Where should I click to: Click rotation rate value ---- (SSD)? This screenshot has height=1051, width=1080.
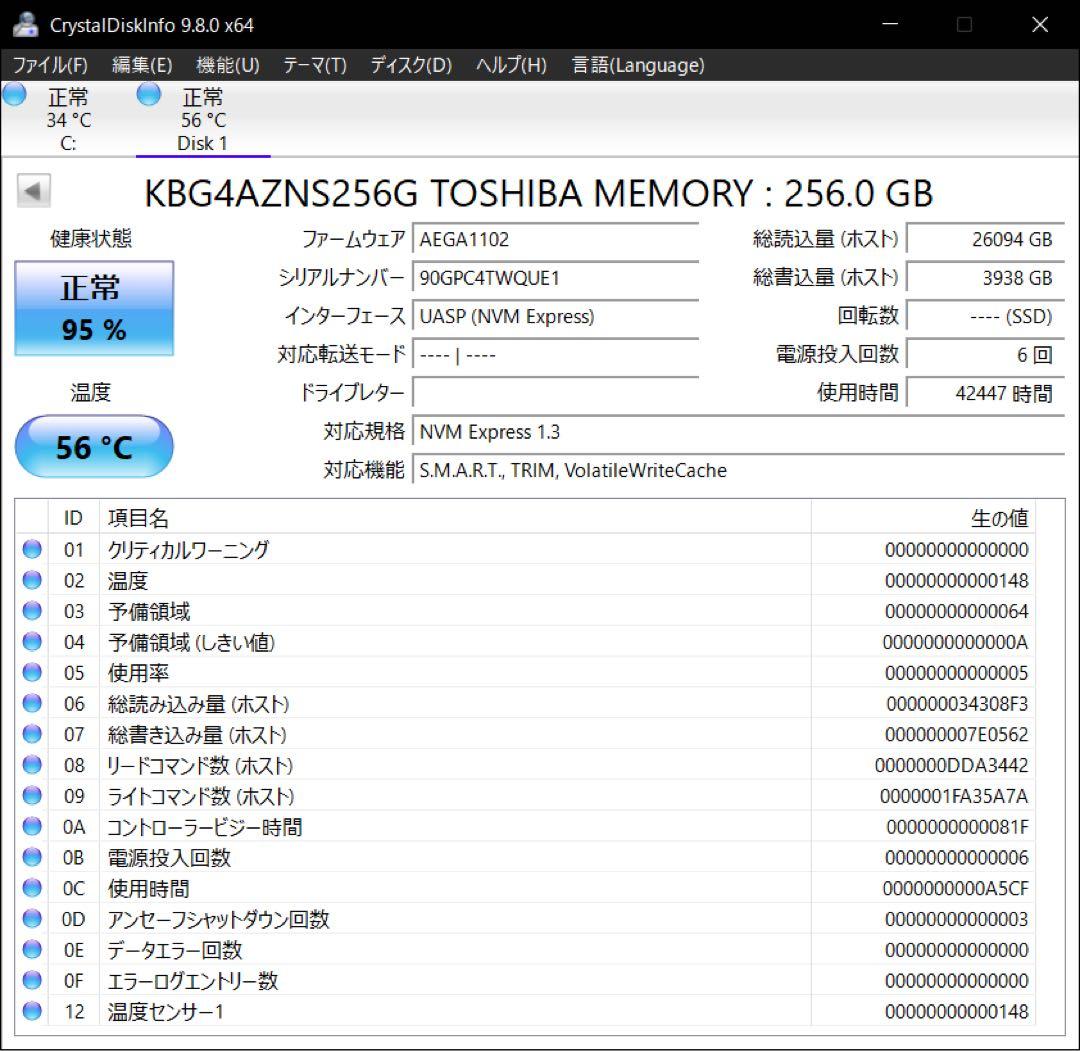[x=986, y=316]
